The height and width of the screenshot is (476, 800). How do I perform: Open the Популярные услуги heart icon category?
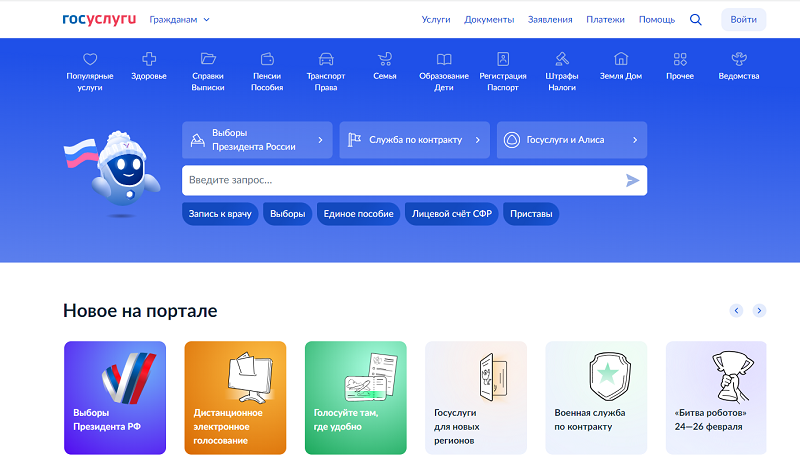coord(90,59)
